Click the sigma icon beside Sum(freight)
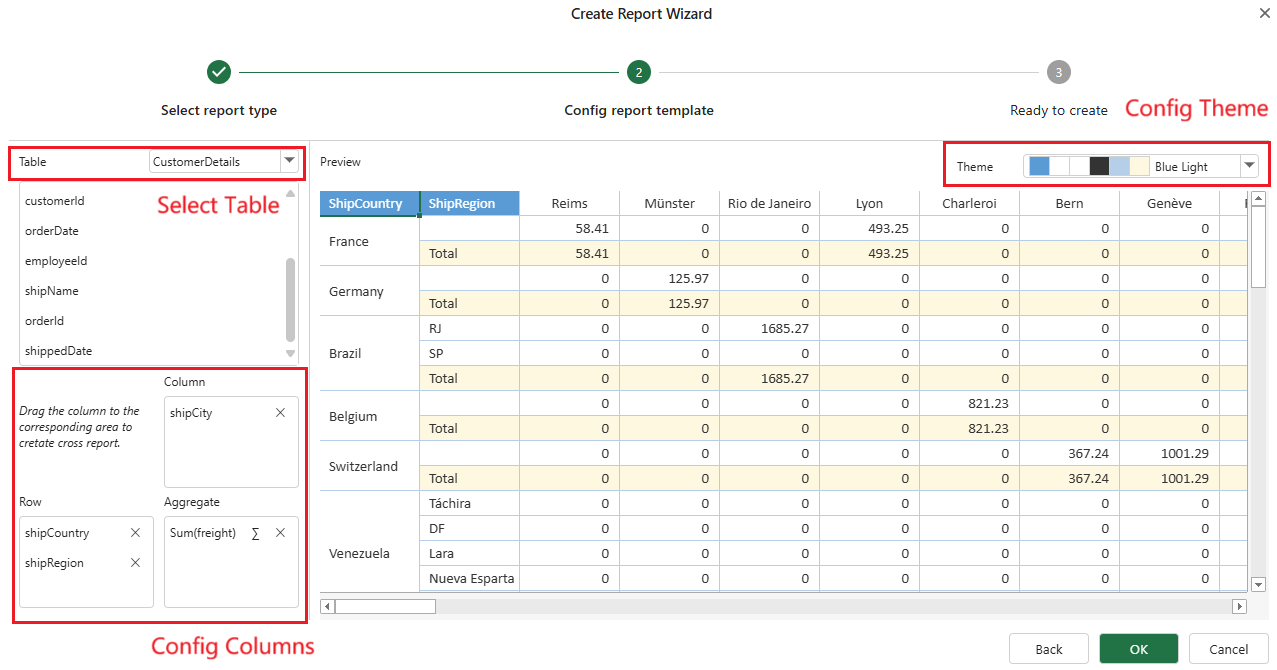1277x670 pixels. click(255, 533)
